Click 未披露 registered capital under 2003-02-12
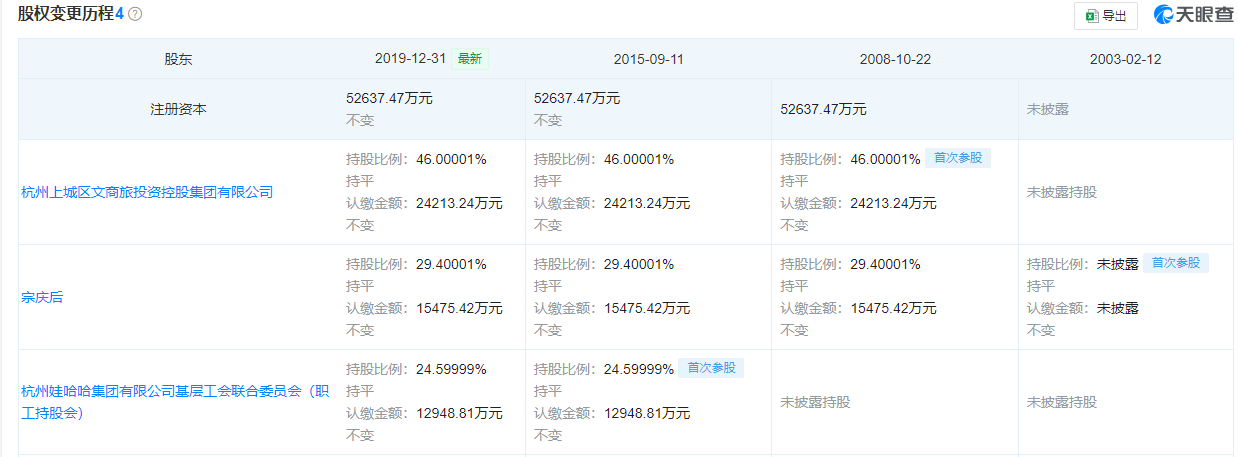The height and width of the screenshot is (457, 1238). tap(1047, 109)
